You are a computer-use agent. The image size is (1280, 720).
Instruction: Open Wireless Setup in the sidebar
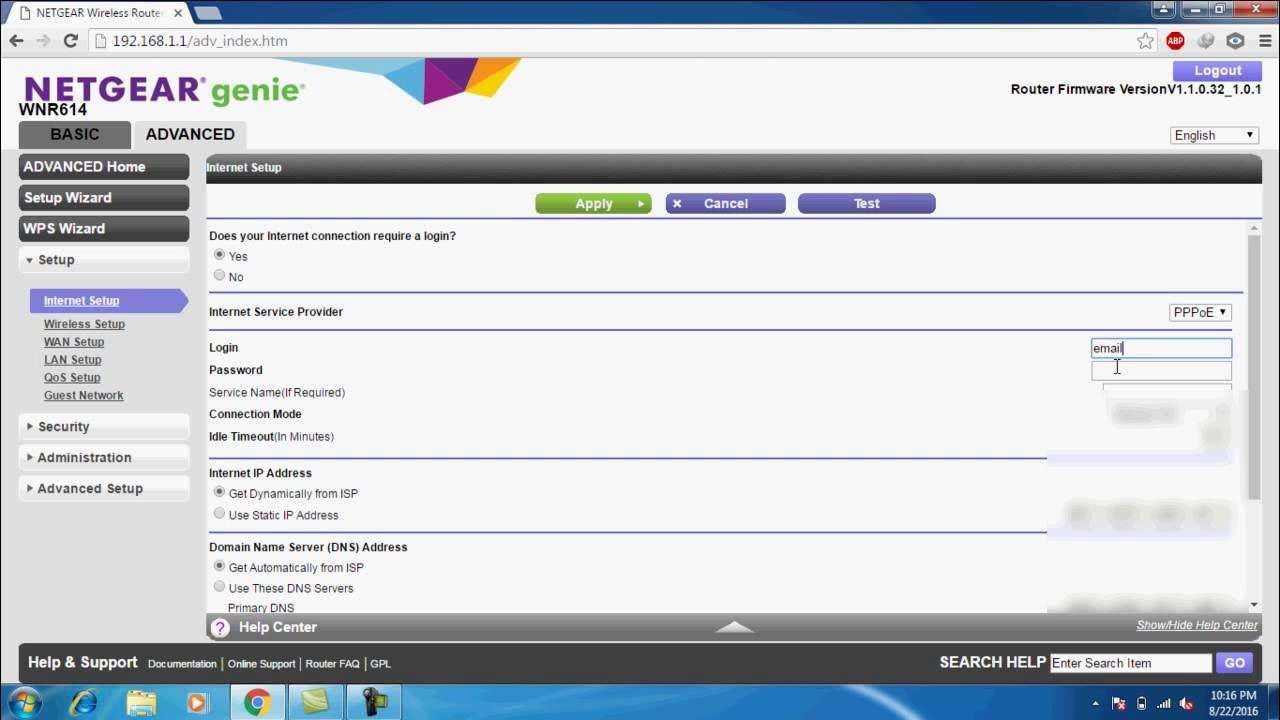(x=84, y=324)
